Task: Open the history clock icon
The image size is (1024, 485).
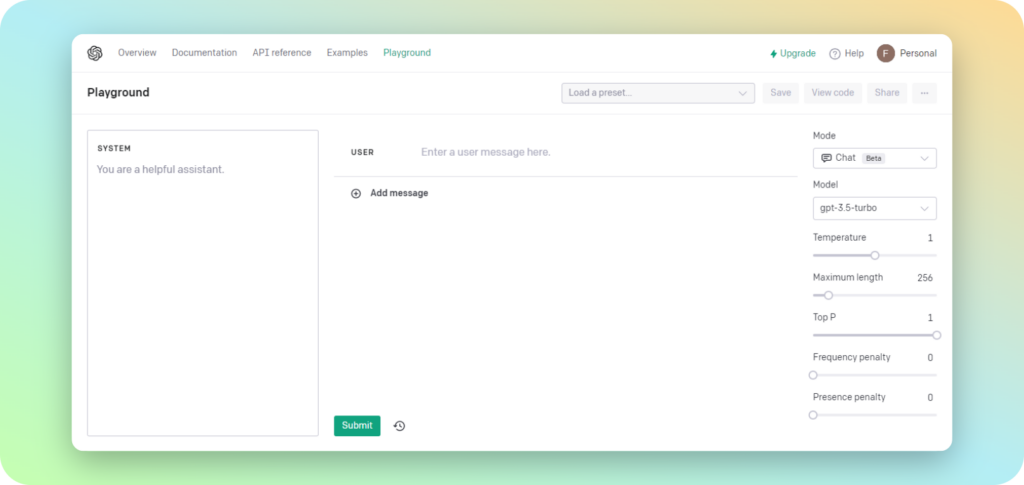Action: click(399, 426)
